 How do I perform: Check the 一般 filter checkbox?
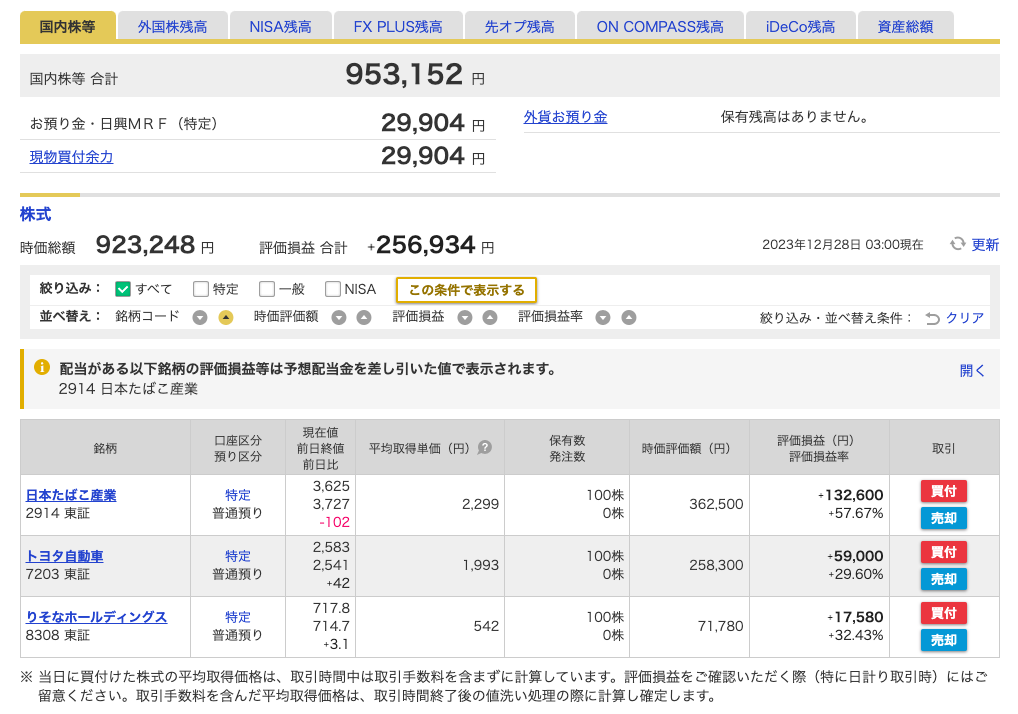click(x=267, y=289)
